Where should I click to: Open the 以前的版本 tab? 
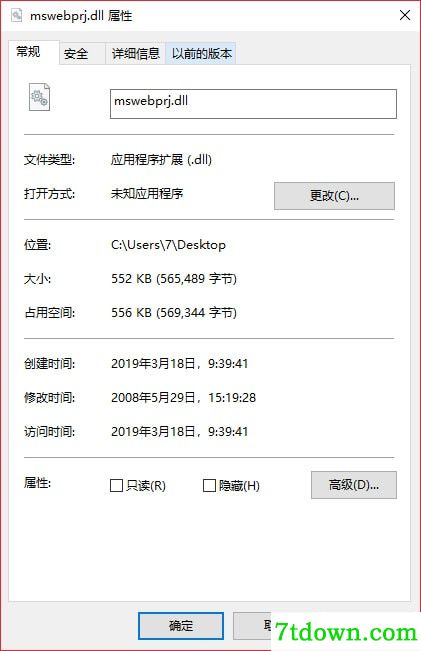pos(201,54)
